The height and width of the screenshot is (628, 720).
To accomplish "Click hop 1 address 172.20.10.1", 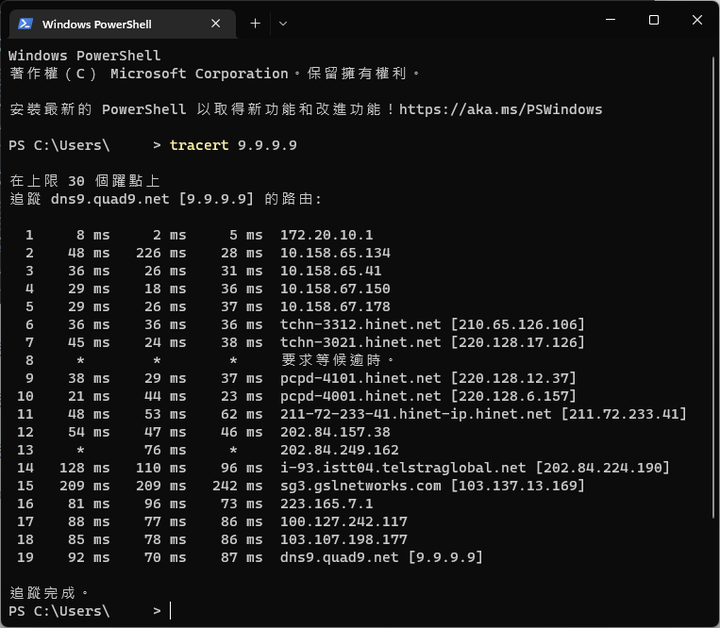I will (326, 235).
